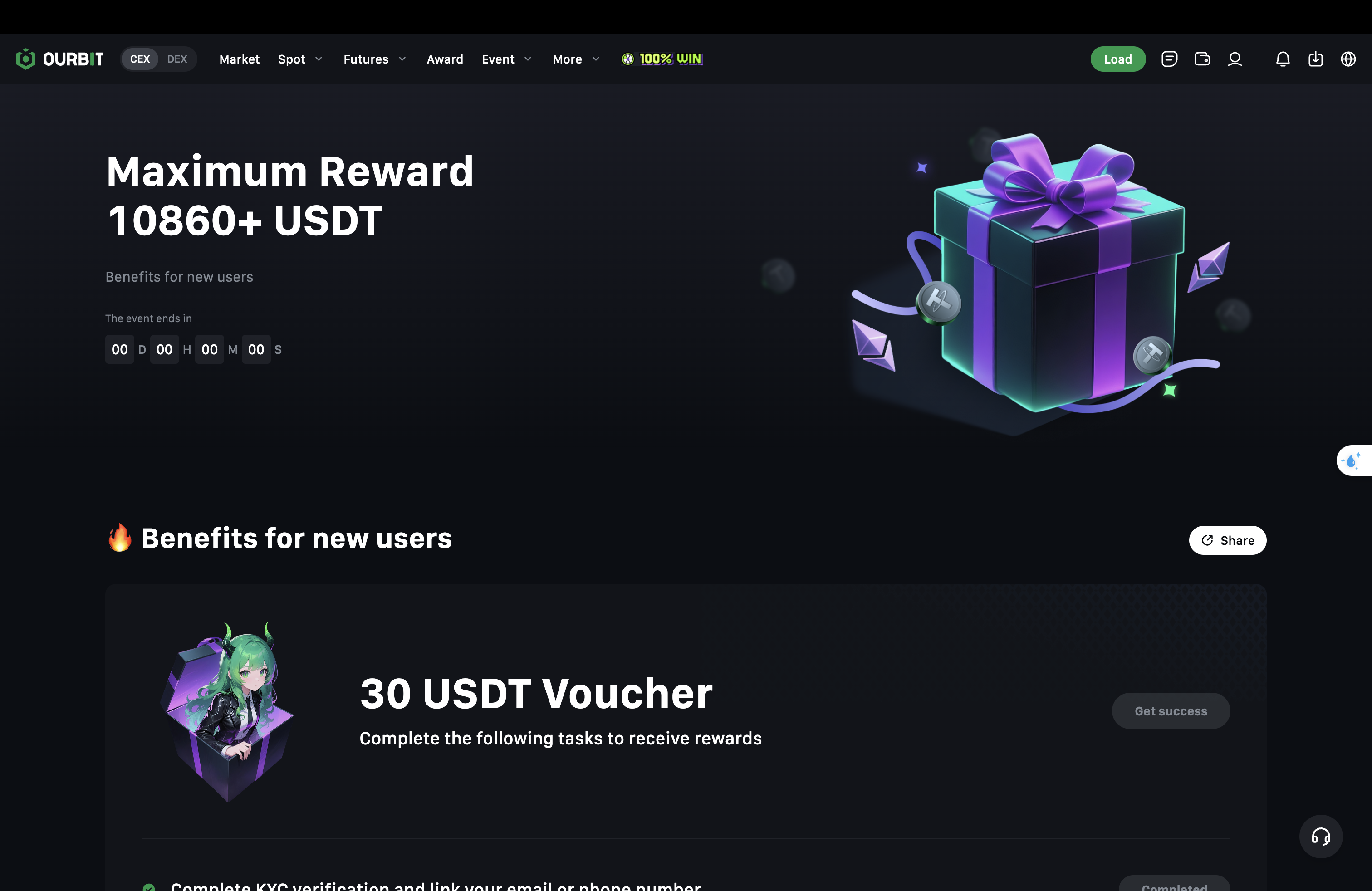Open the orders list icon in header
Image resolution: width=1372 pixels, height=891 pixels.
1169,59
